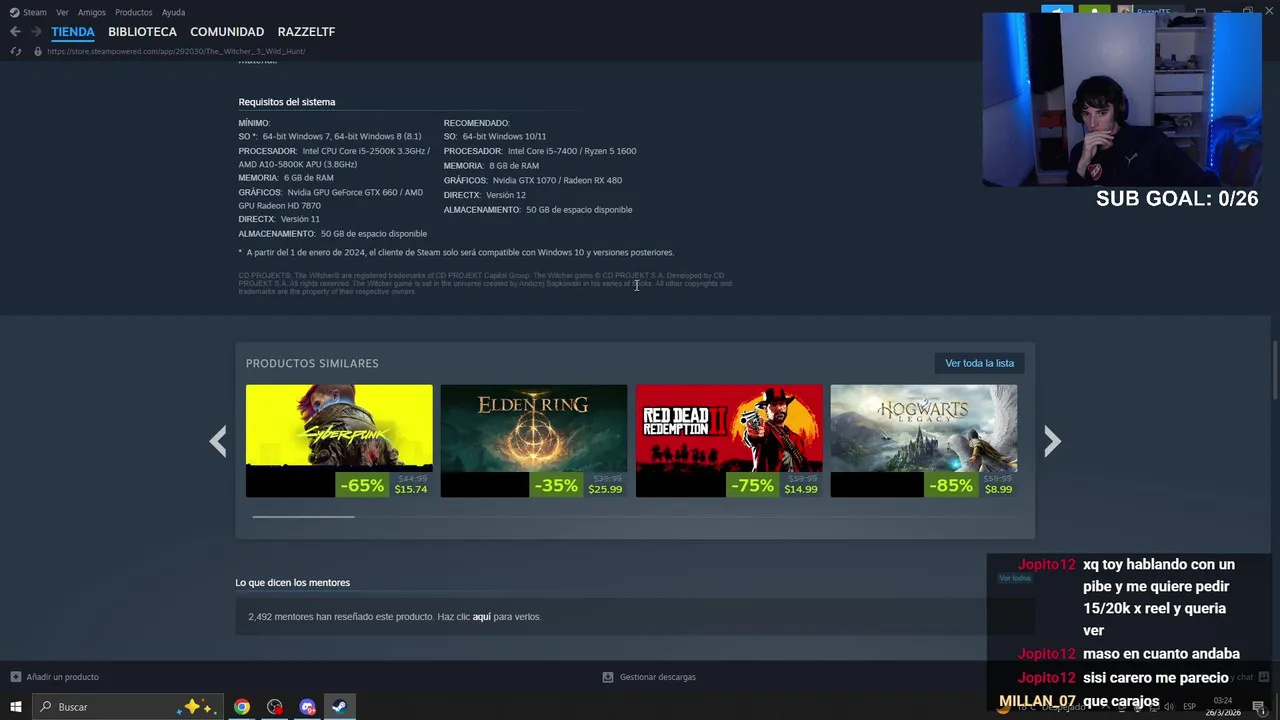
Task: Click the -65% discount on Cyberpunk
Action: pos(362,486)
